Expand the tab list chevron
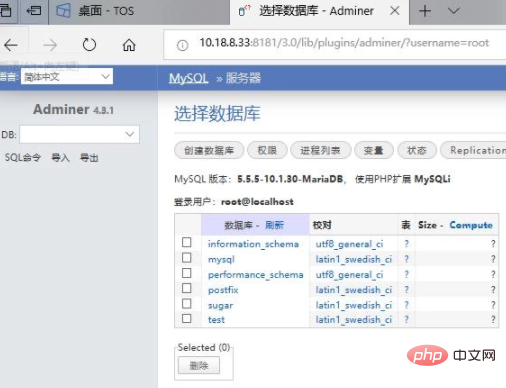This screenshot has height=388, width=506. click(x=454, y=11)
